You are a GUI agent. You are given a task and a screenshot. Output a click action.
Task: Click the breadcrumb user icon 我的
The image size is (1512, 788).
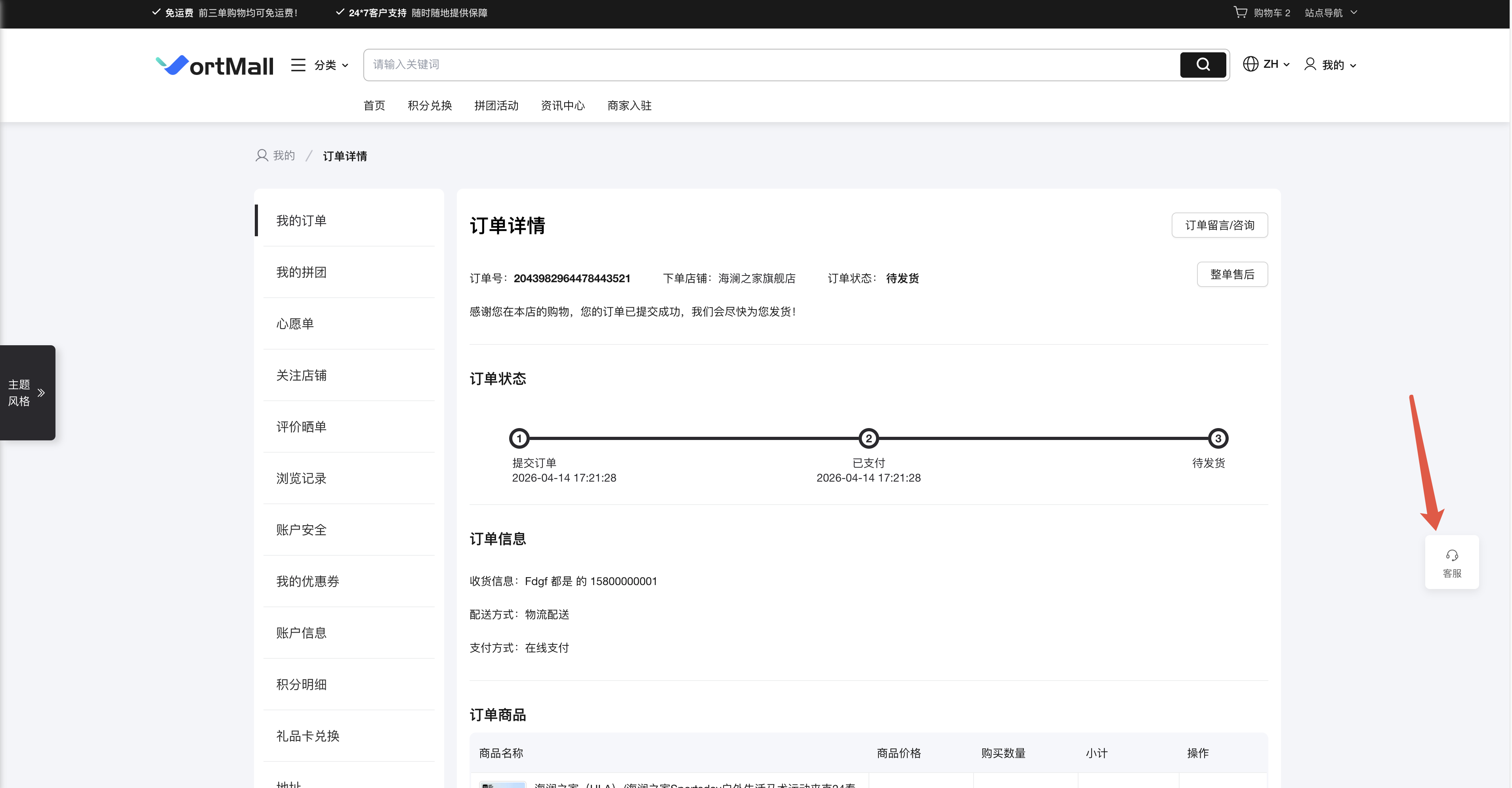click(262, 156)
